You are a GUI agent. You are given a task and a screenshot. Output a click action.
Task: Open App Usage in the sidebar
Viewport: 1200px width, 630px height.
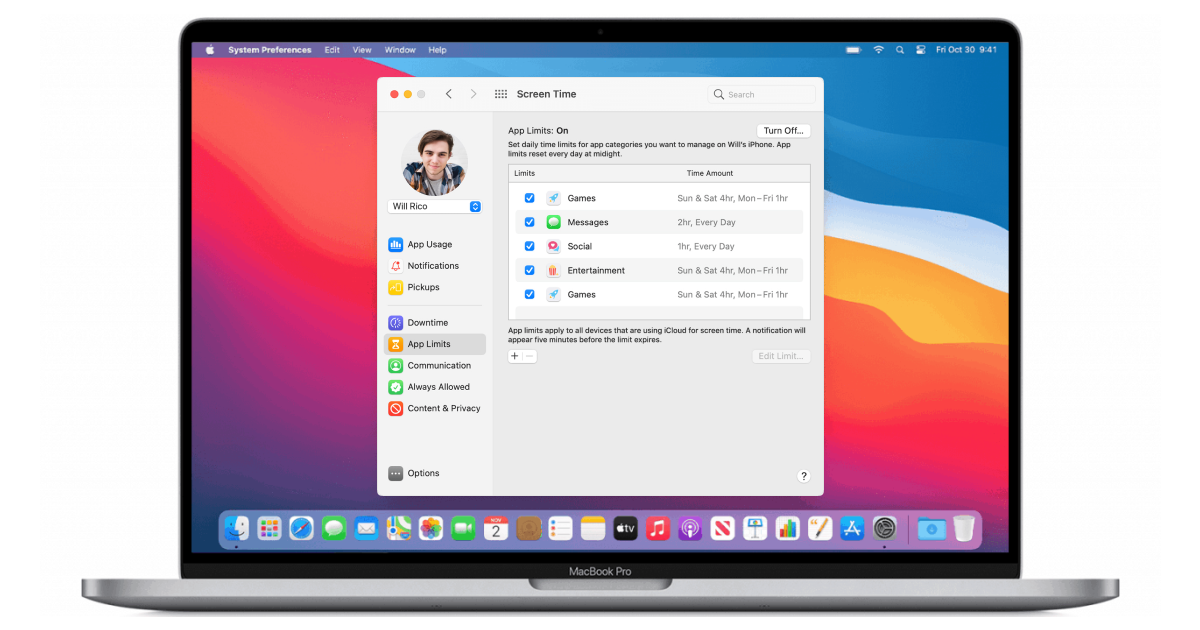point(420,244)
